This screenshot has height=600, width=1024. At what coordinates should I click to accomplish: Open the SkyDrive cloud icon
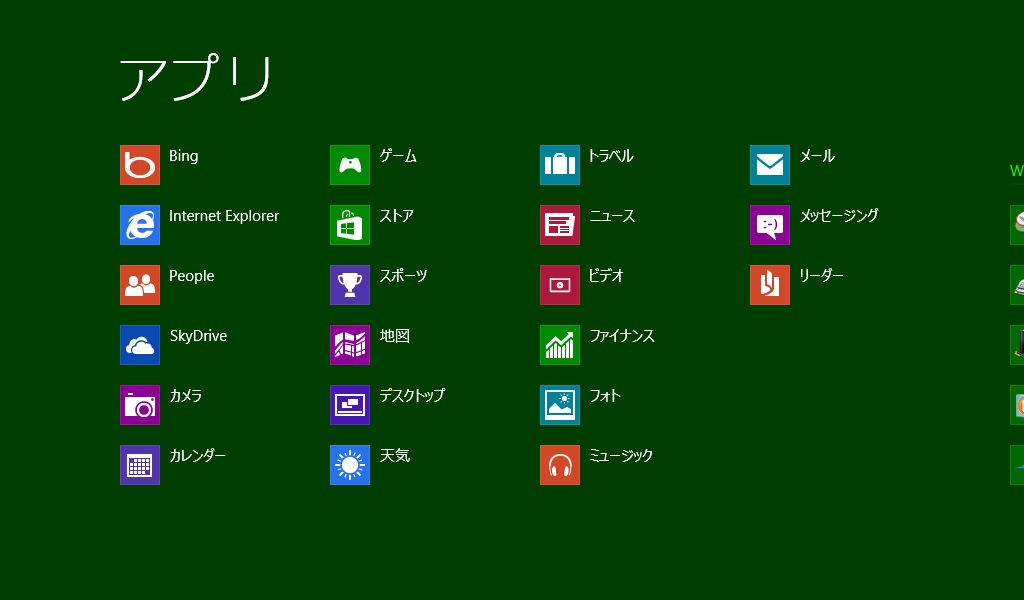(x=140, y=345)
